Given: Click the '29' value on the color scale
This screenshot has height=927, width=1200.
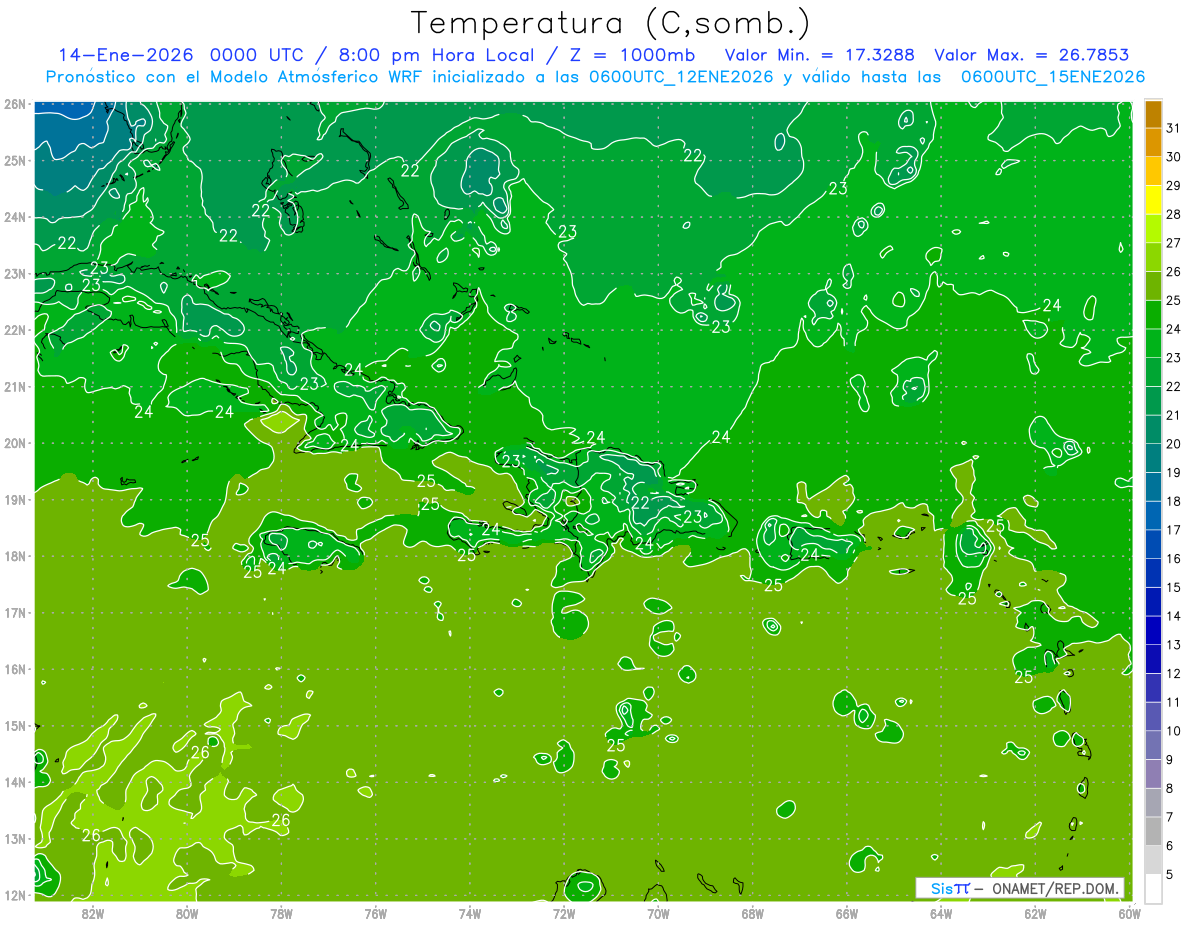Looking at the screenshot, I should 1174,185.
